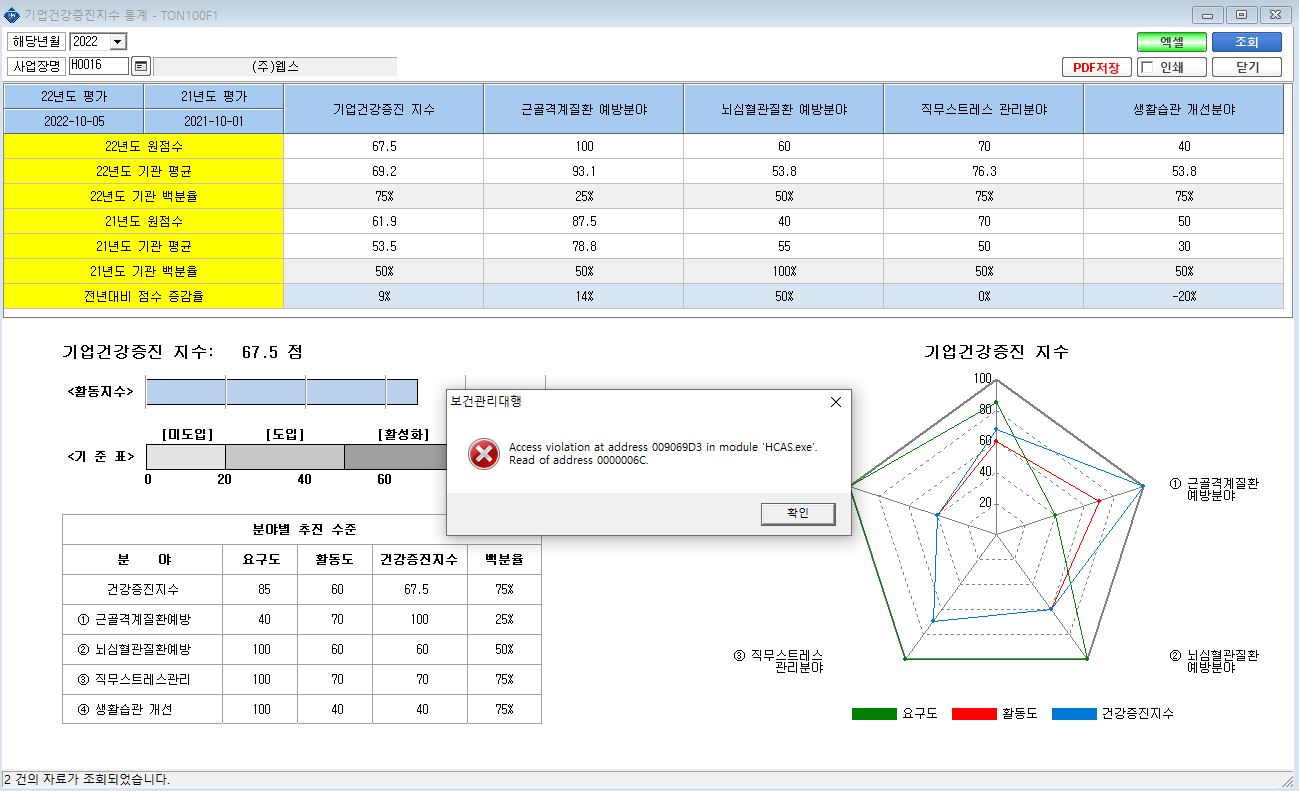
Task: Click the 22년도 평가 header cell
Action: point(74,96)
